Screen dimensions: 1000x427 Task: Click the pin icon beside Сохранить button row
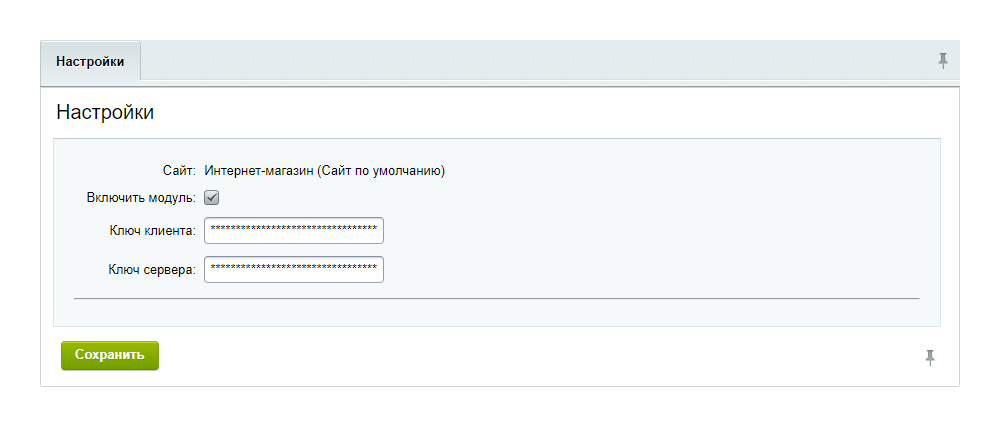coord(930,357)
